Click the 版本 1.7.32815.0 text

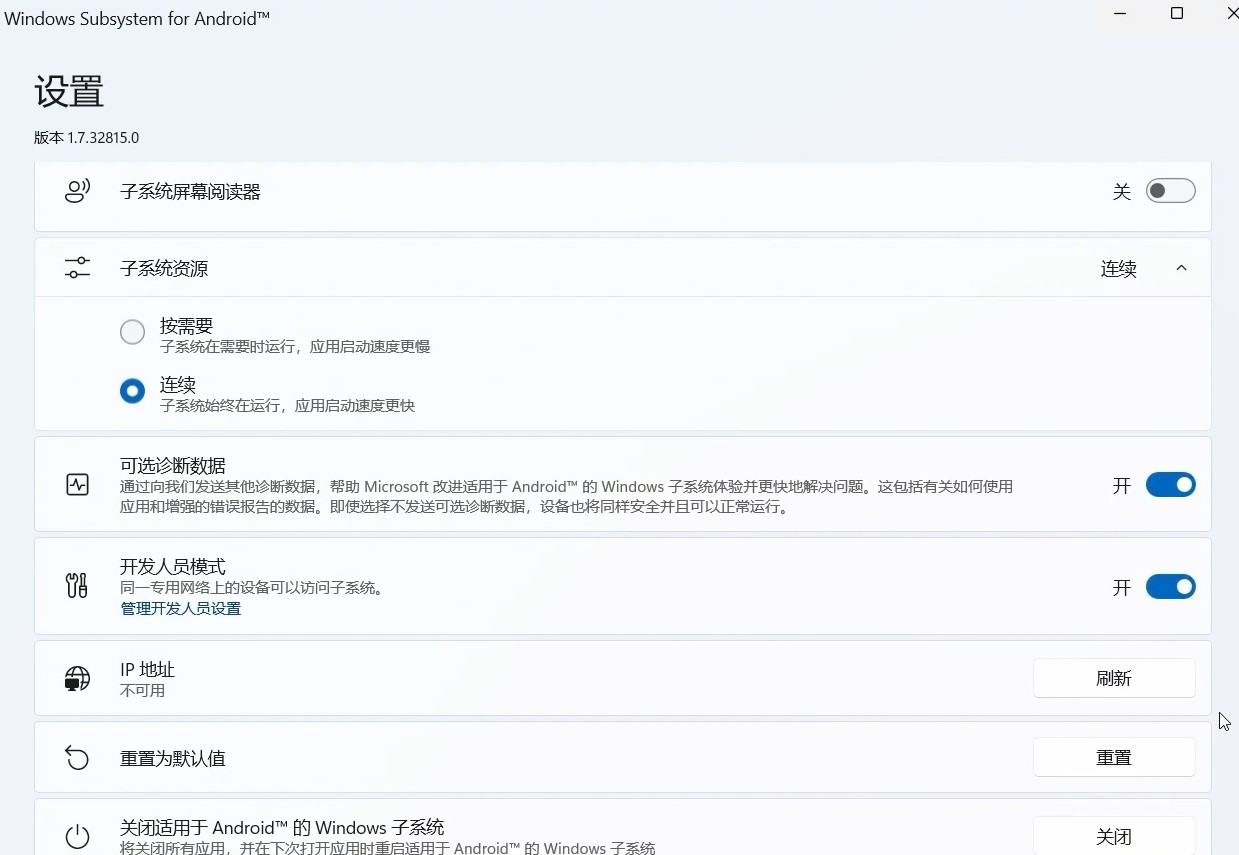click(x=87, y=138)
